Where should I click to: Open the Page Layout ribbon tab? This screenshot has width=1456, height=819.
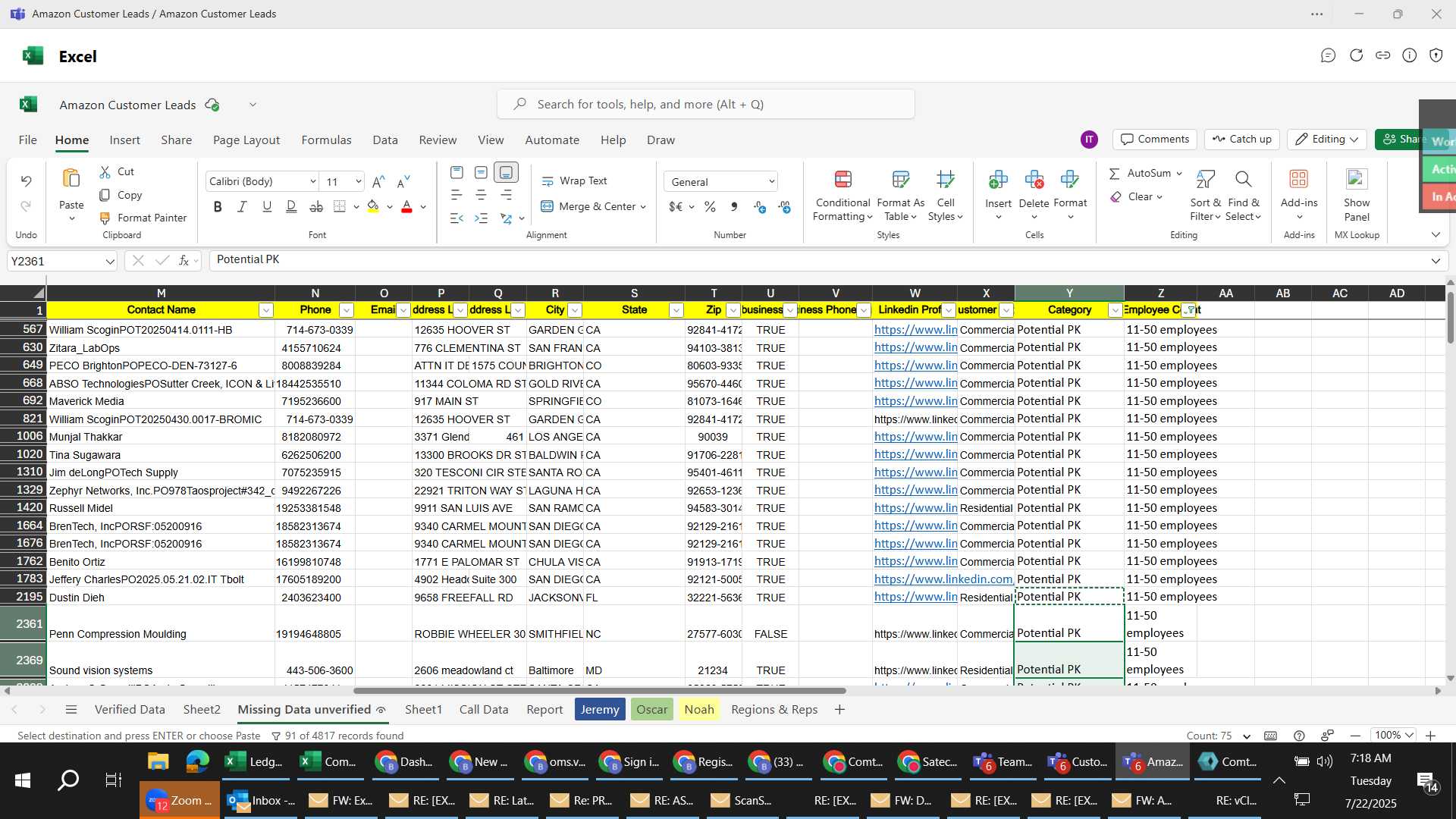pos(246,140)
